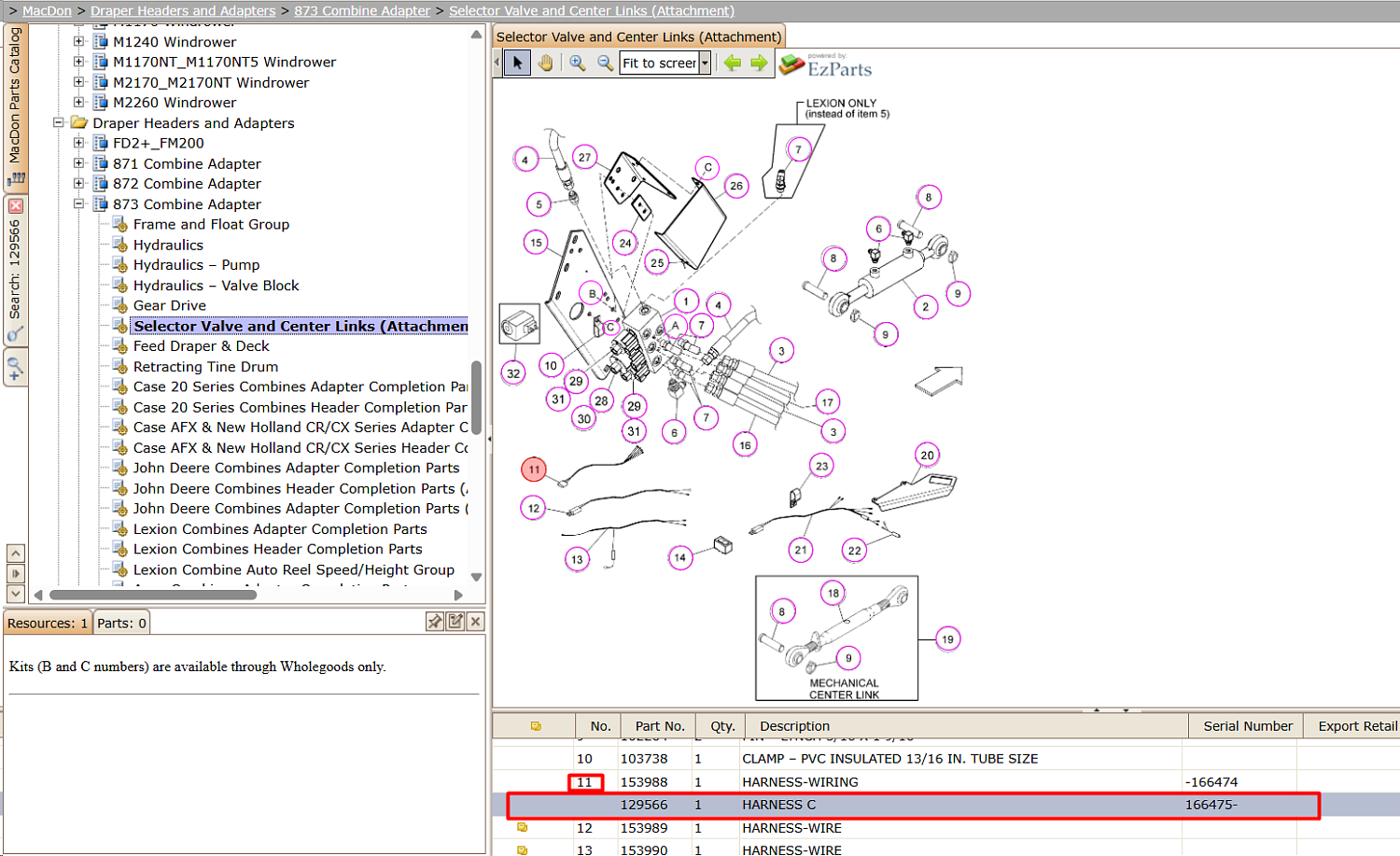Open the note icon on row 13

523,849
